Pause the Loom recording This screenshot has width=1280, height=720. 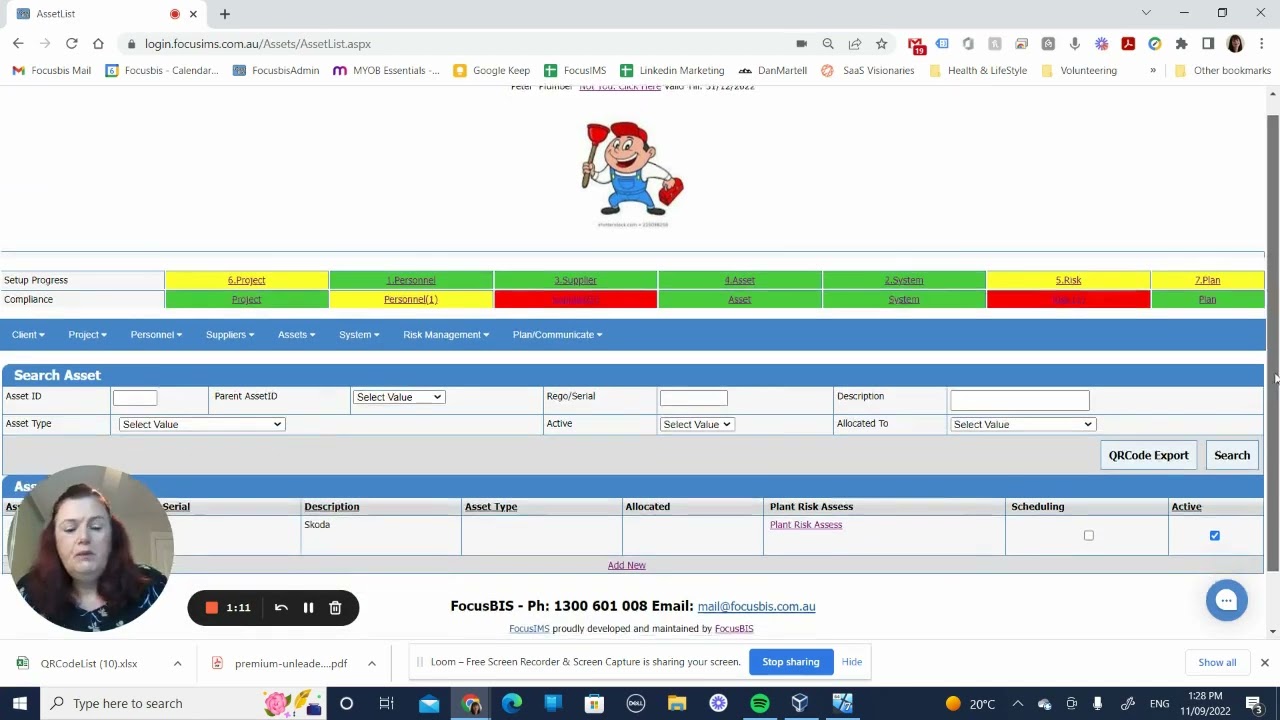point(308,608)
